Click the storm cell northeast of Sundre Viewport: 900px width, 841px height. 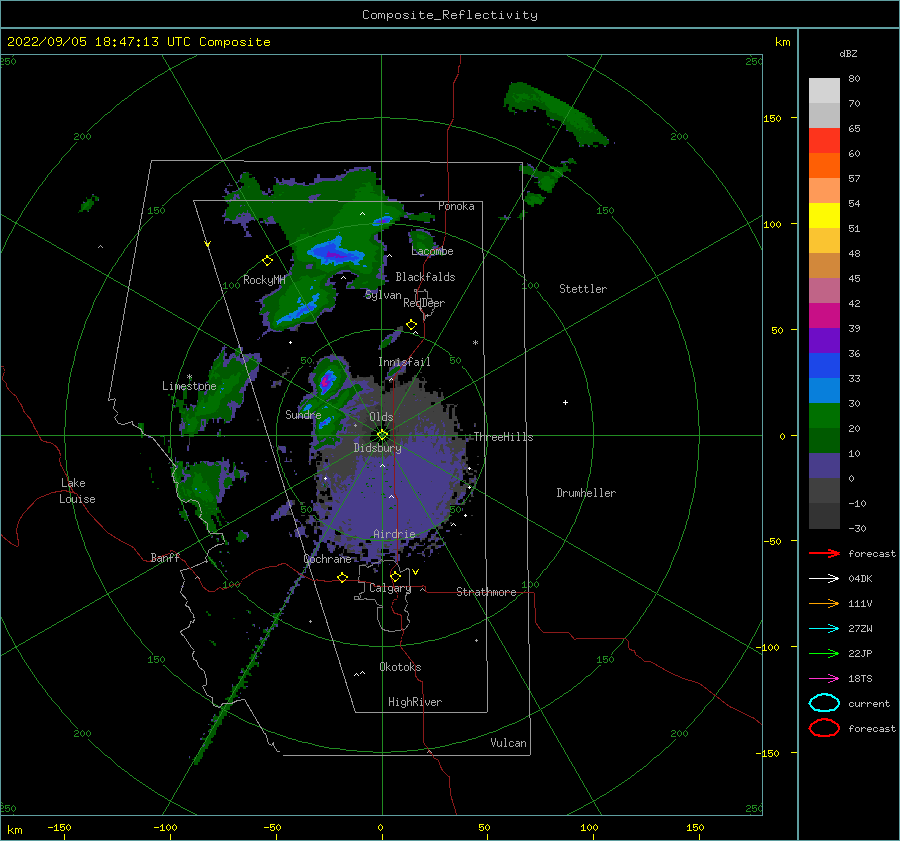pyautogui.click(x=328, y=380)
